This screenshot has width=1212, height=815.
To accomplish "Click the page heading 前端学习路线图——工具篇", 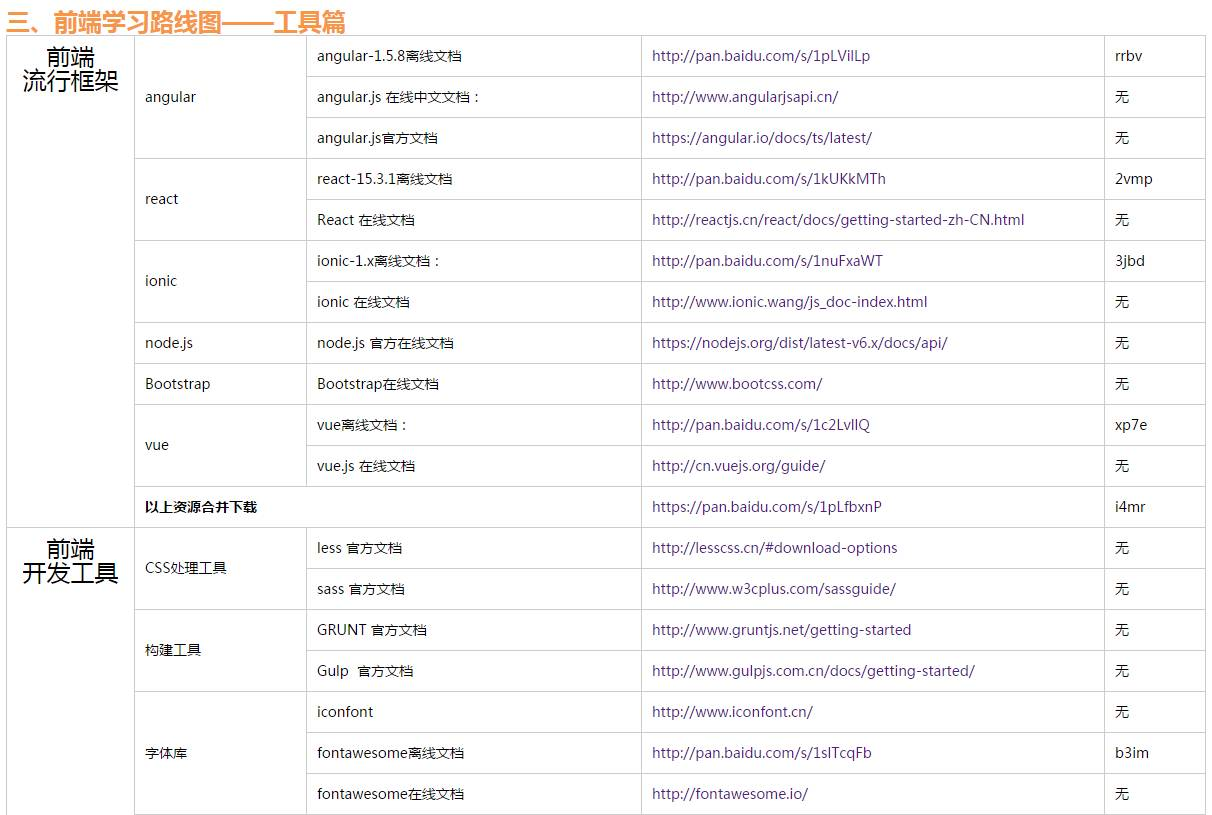I will pyautogui.click(x=176, y=22).
